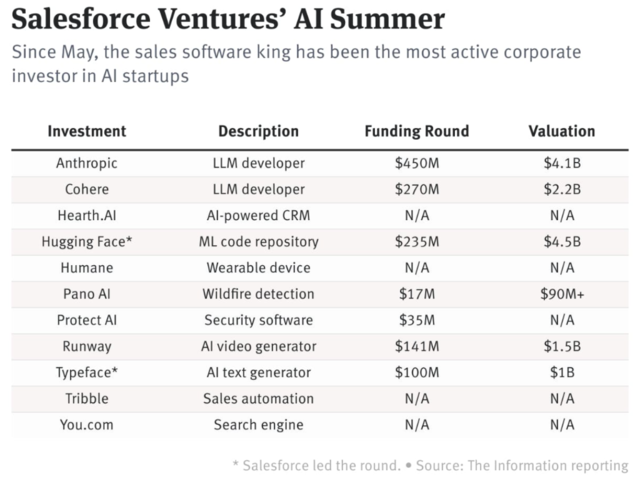Screen dimensions: 640x486
Task: Select the Tribble row name
Action: pyautogui.click(x=87, y=398)
